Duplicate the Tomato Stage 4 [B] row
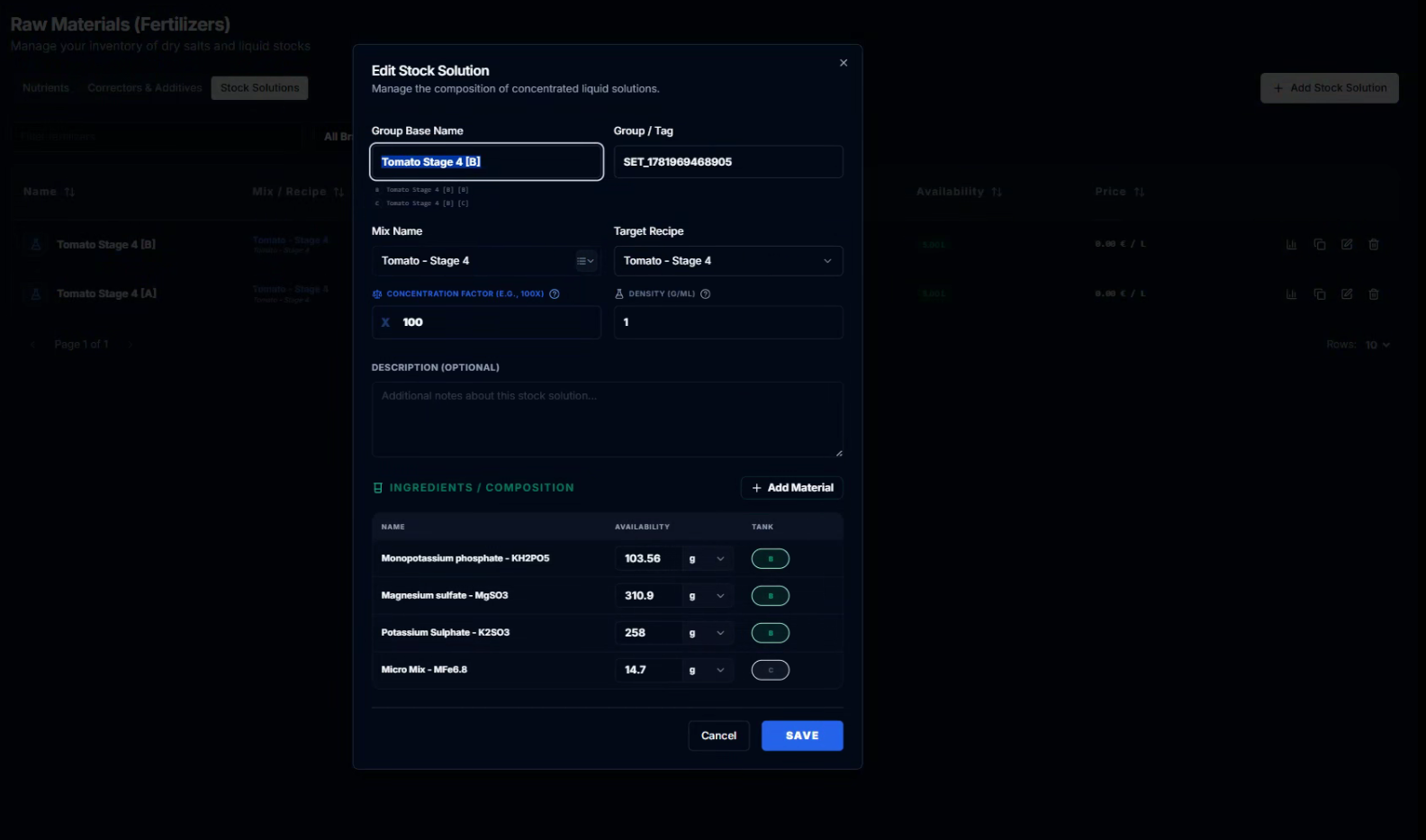This screenshot has height=840, width=1426. tap(1320, 245)
